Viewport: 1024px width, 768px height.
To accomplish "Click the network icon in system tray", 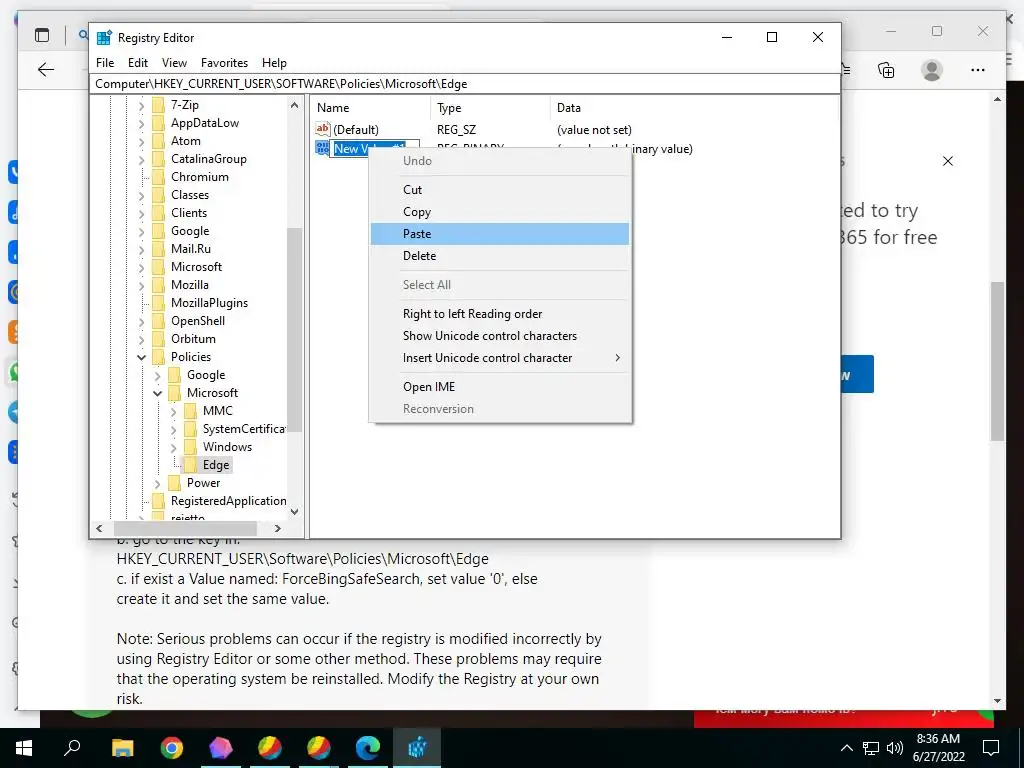I will tap(871, 748).
